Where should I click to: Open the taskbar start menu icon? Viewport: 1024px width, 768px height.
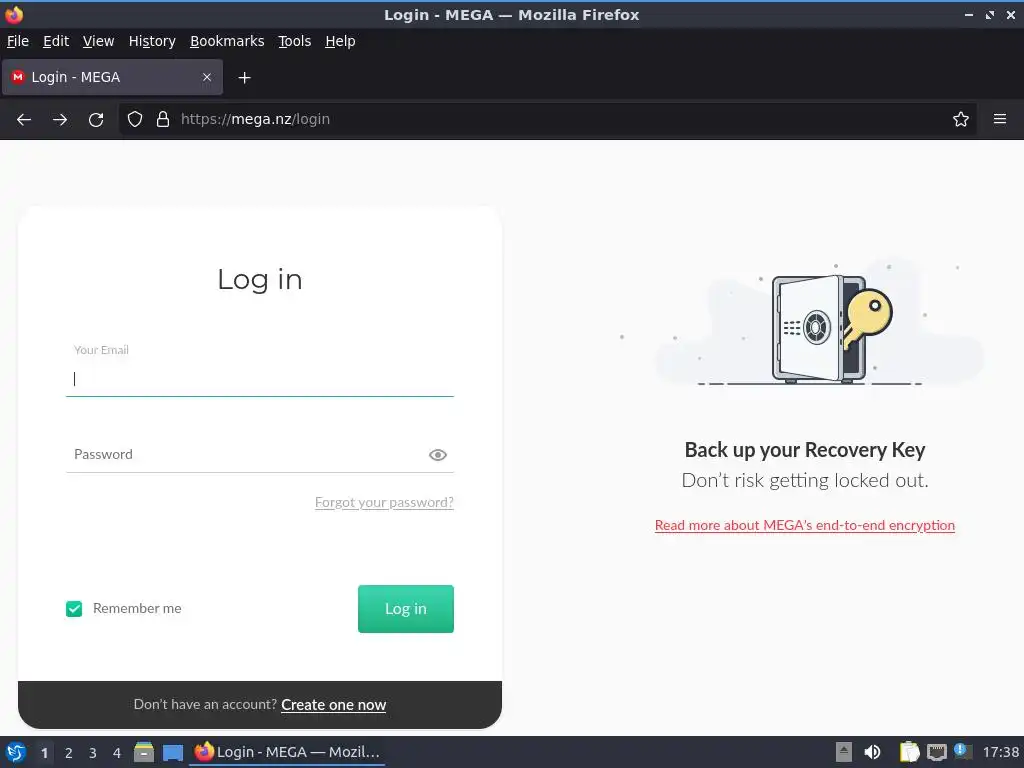click(x=16, y=752)
